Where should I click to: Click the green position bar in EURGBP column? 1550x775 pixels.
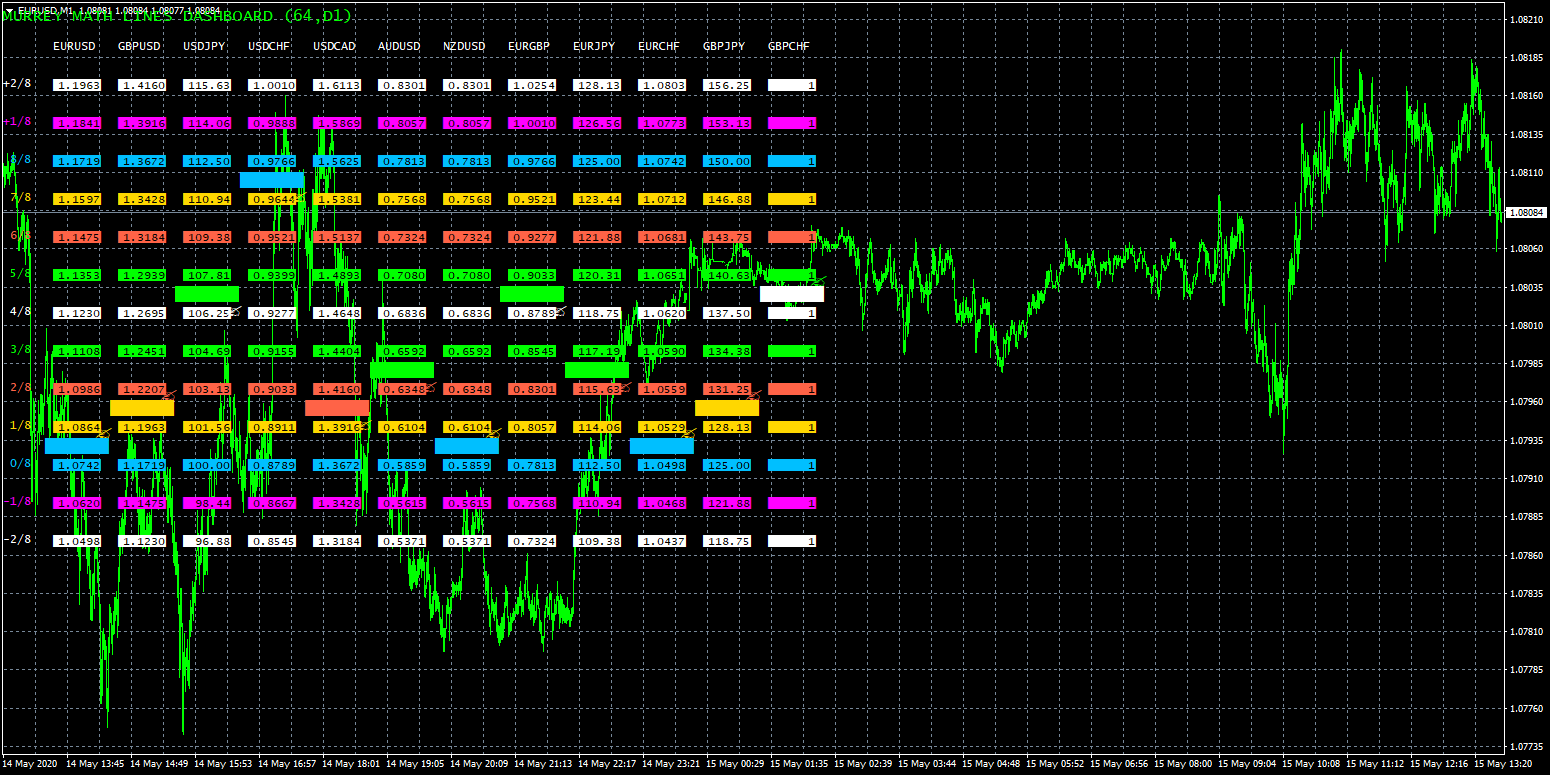532,294
